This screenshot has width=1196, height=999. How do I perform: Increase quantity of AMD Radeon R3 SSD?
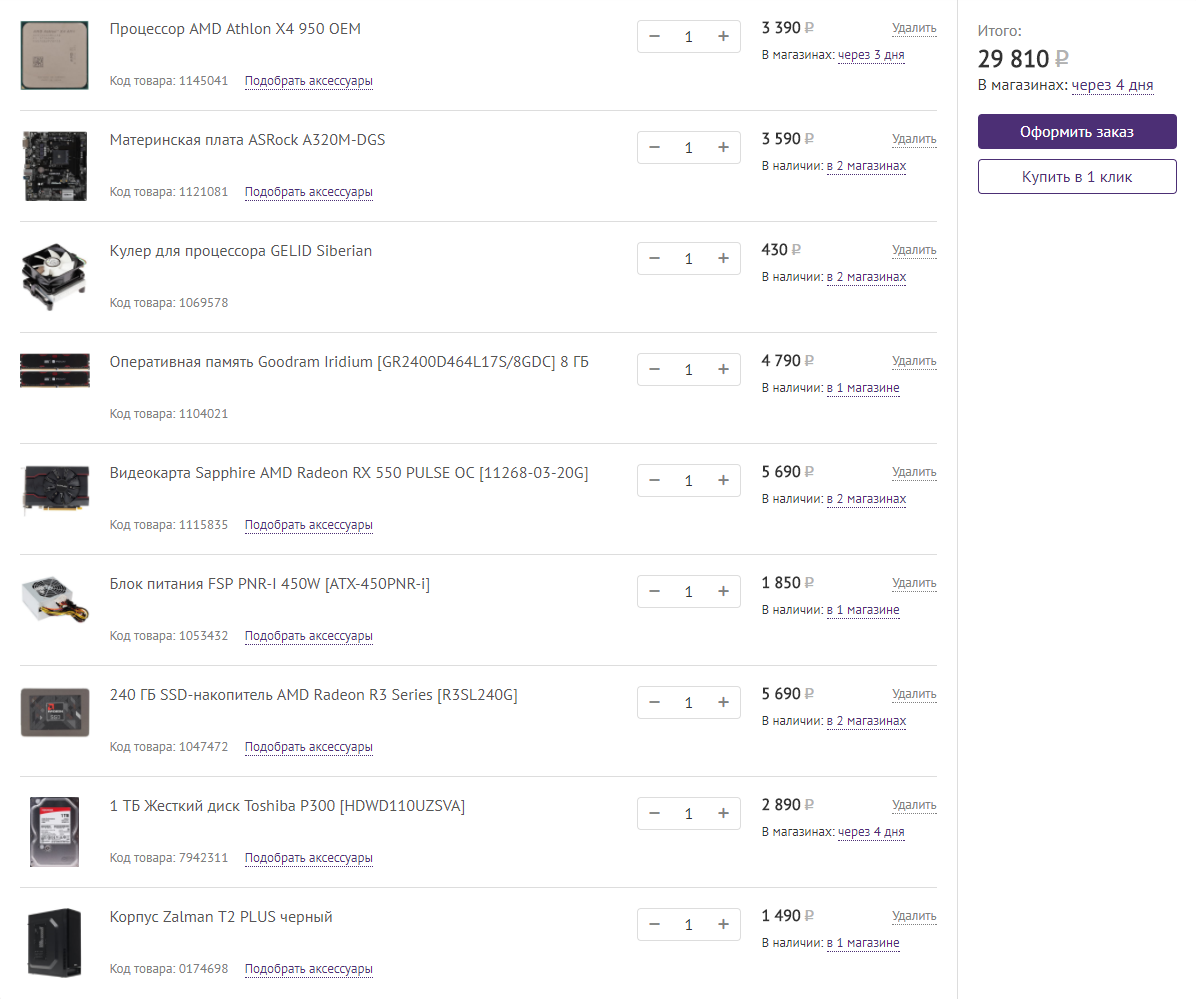pyautogui.click(x=723, y=703)
